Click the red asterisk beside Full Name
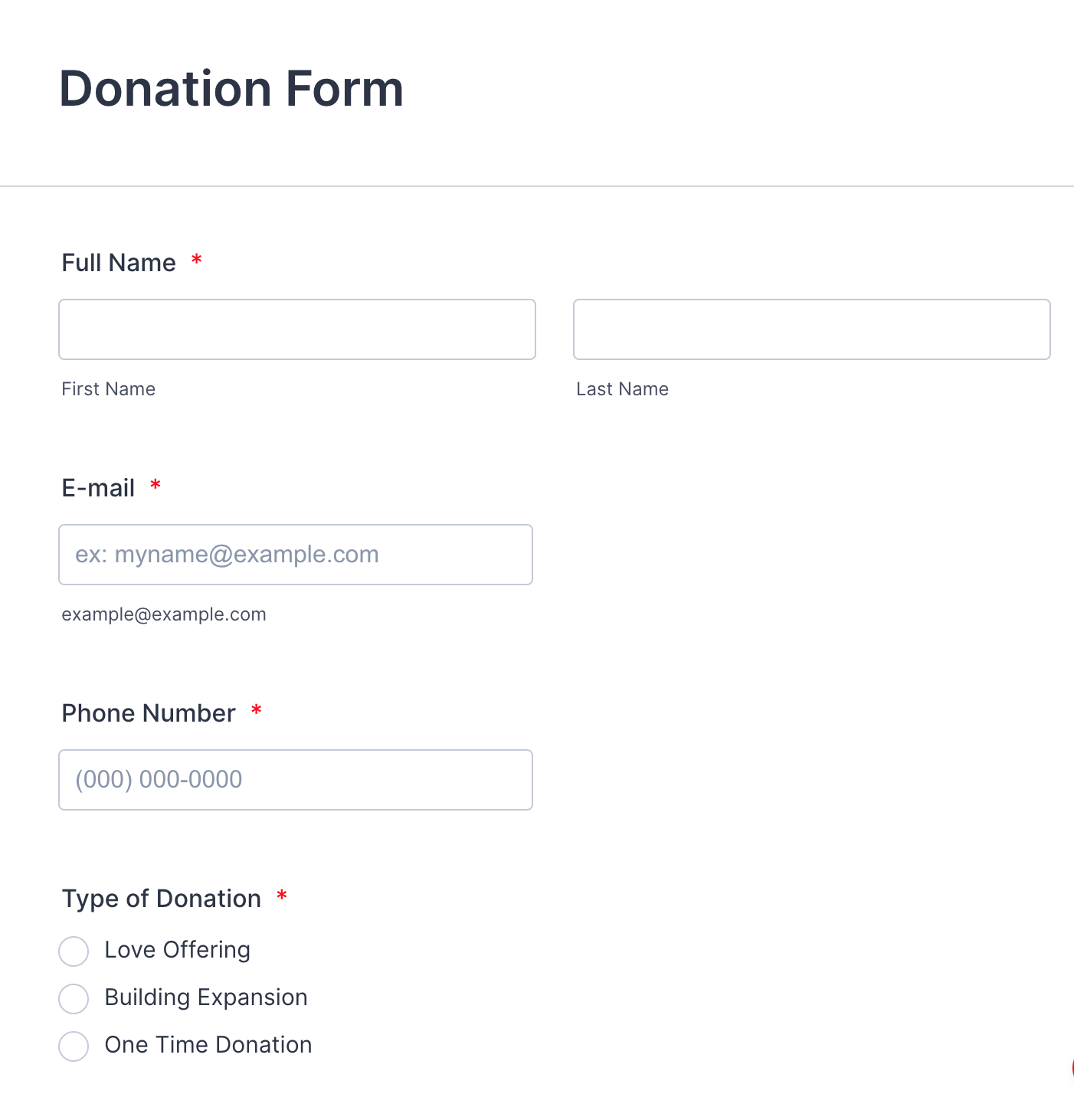Screen dimensions: 1074x1120 point(197,260)
